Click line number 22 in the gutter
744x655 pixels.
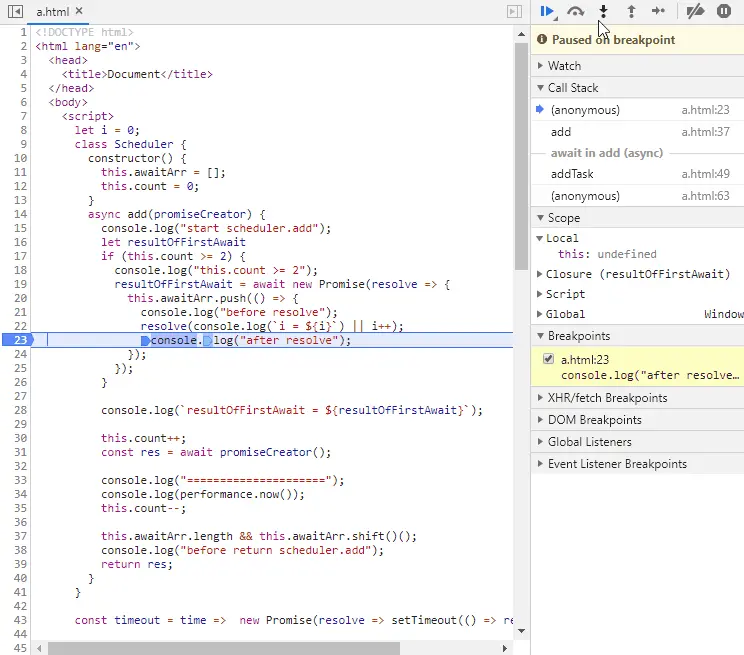click(x=20, y=326)
